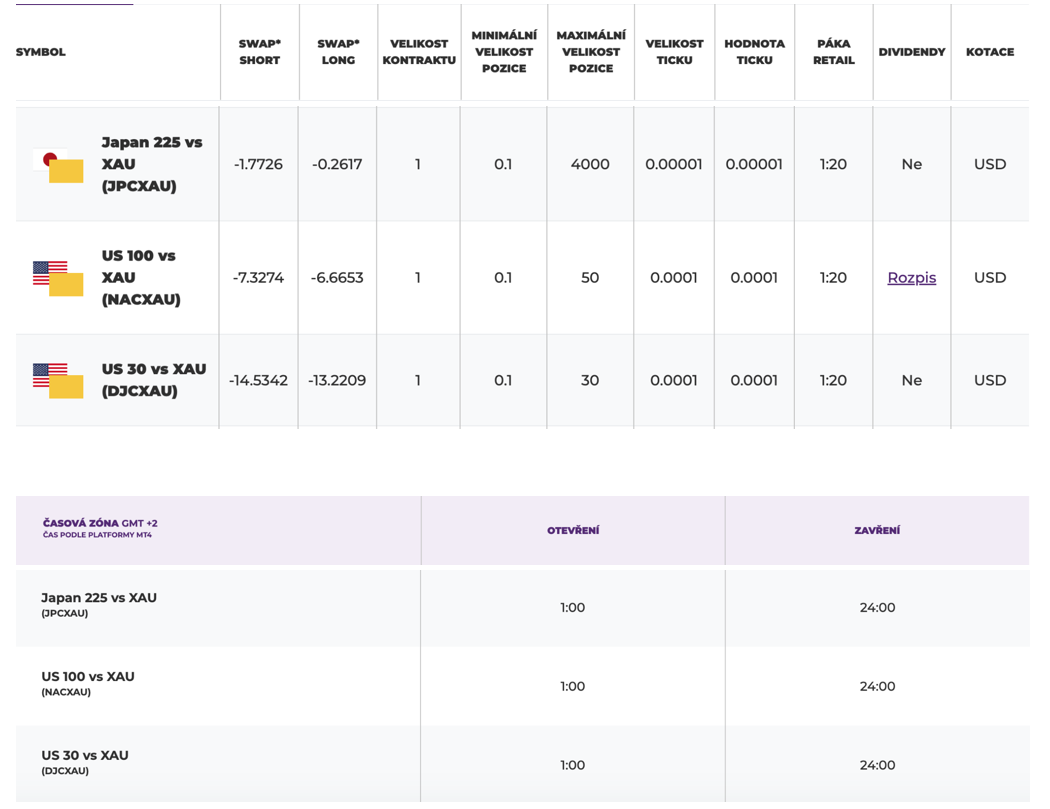Open the Rozpis dividend schedule link

click(x=911, y=278)
